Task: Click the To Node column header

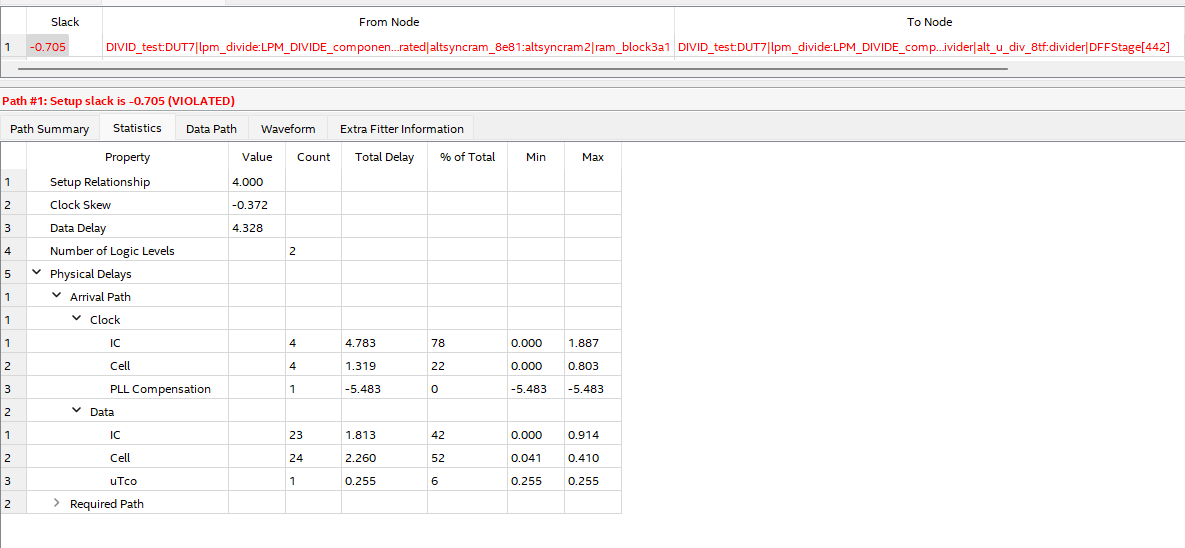Action: [930, 22]
